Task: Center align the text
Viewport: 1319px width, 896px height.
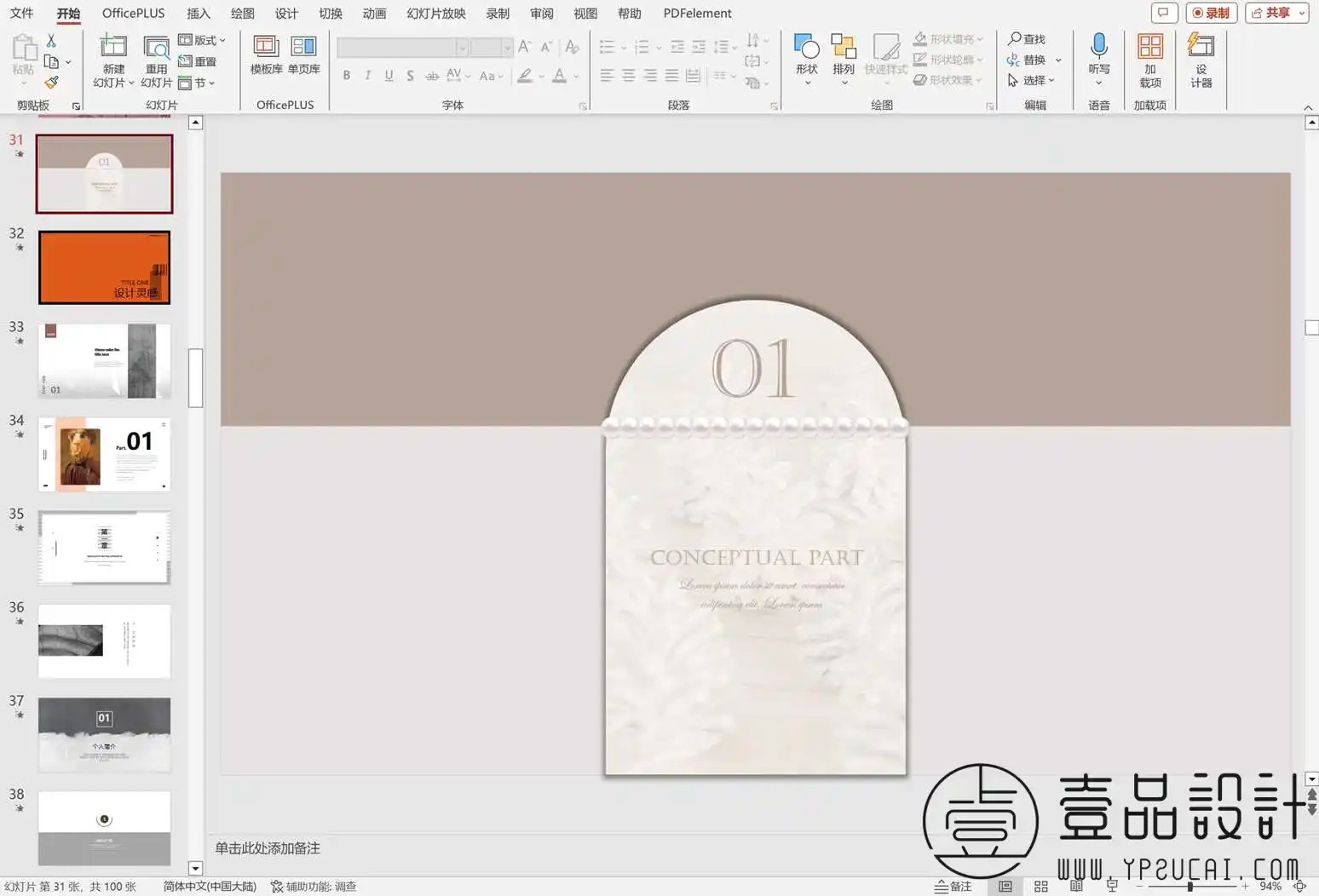Action: tap(628, 76)
